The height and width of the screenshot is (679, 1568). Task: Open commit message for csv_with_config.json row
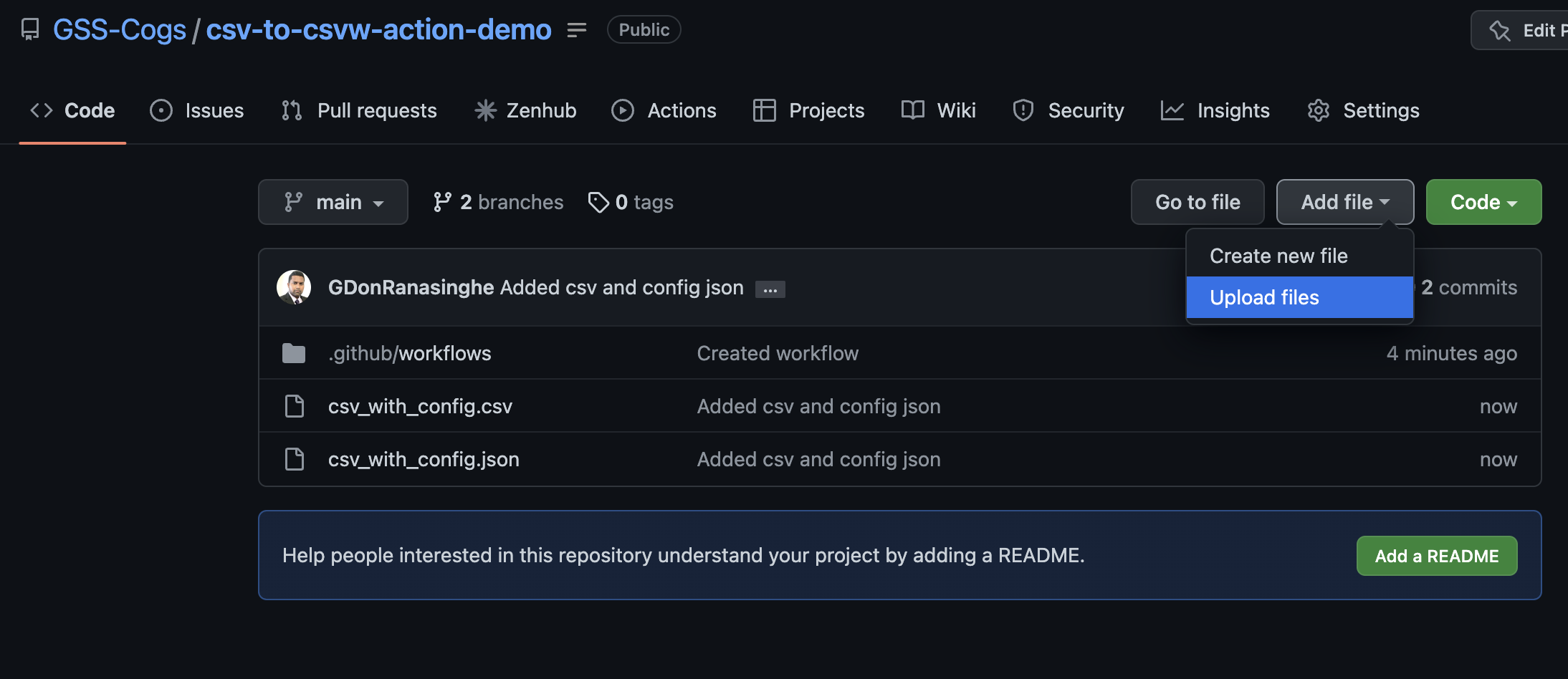click(x=818, y=459)
